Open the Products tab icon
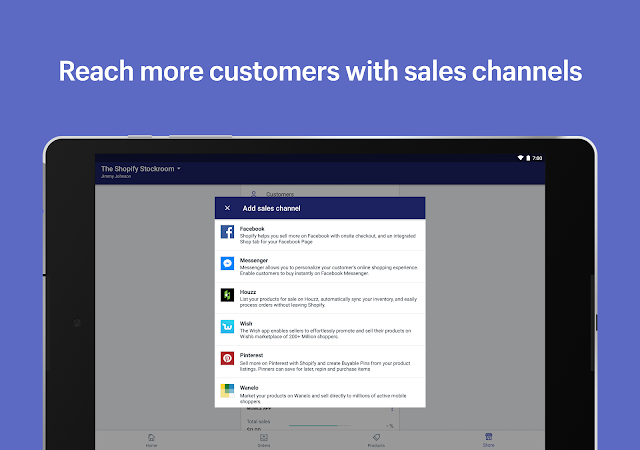This screenshot has height=450, width=640. coord(376,438)
